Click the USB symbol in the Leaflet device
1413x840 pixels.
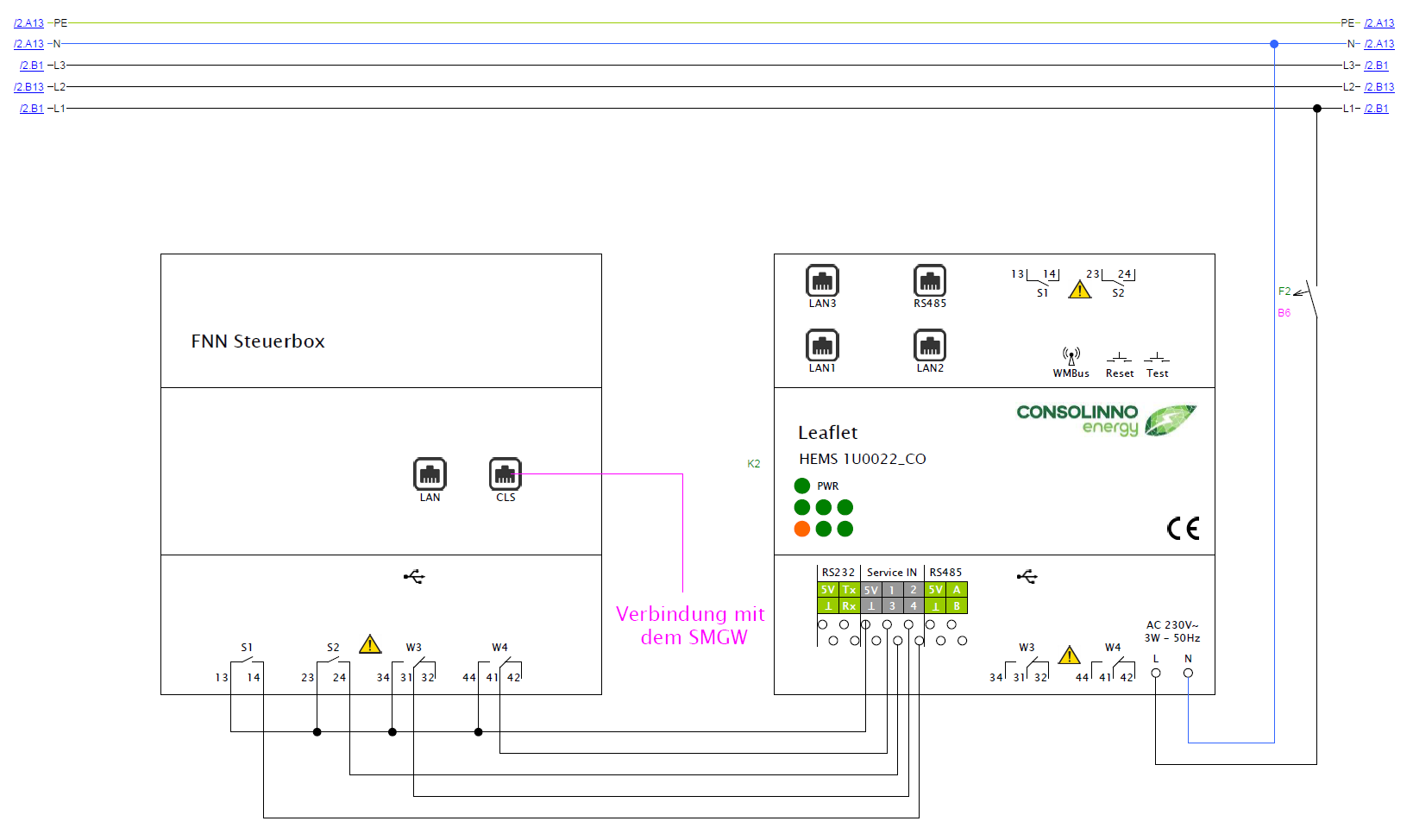tap(1027, 577)
